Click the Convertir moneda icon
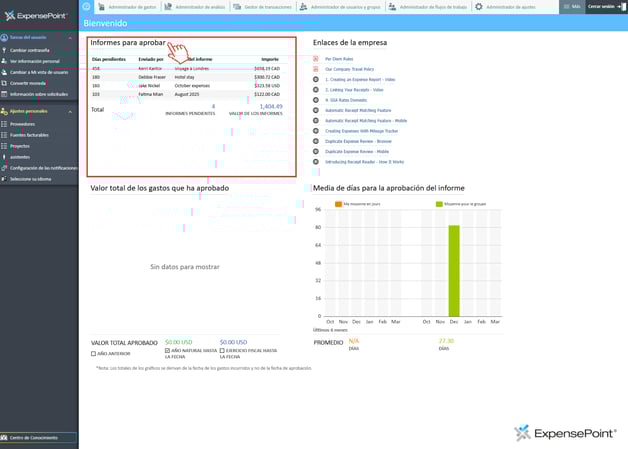Viewport: 628px width, 449px height. click(x=4, y=83)
